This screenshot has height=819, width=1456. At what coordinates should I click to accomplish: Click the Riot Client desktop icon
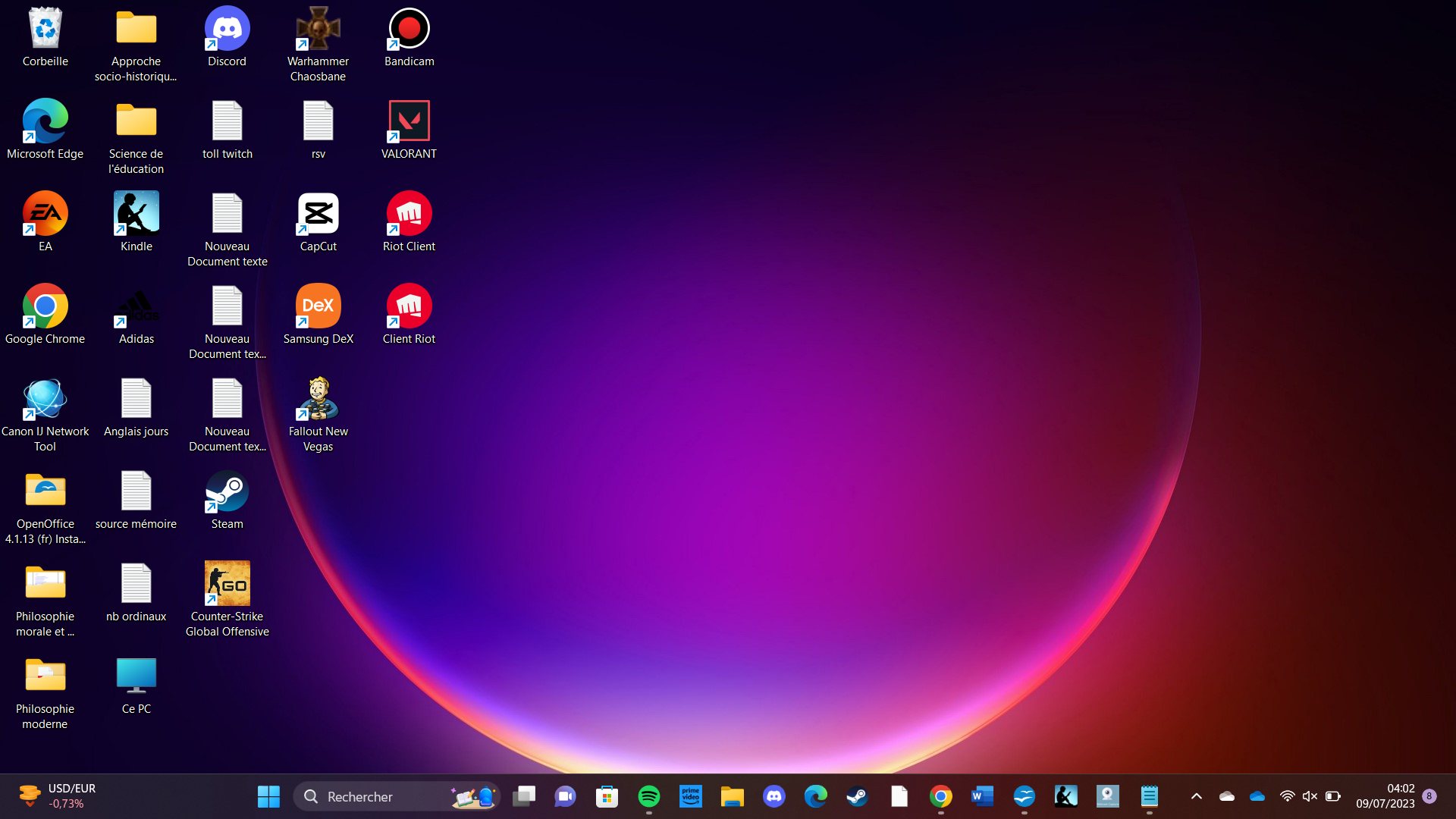(409, 222)
